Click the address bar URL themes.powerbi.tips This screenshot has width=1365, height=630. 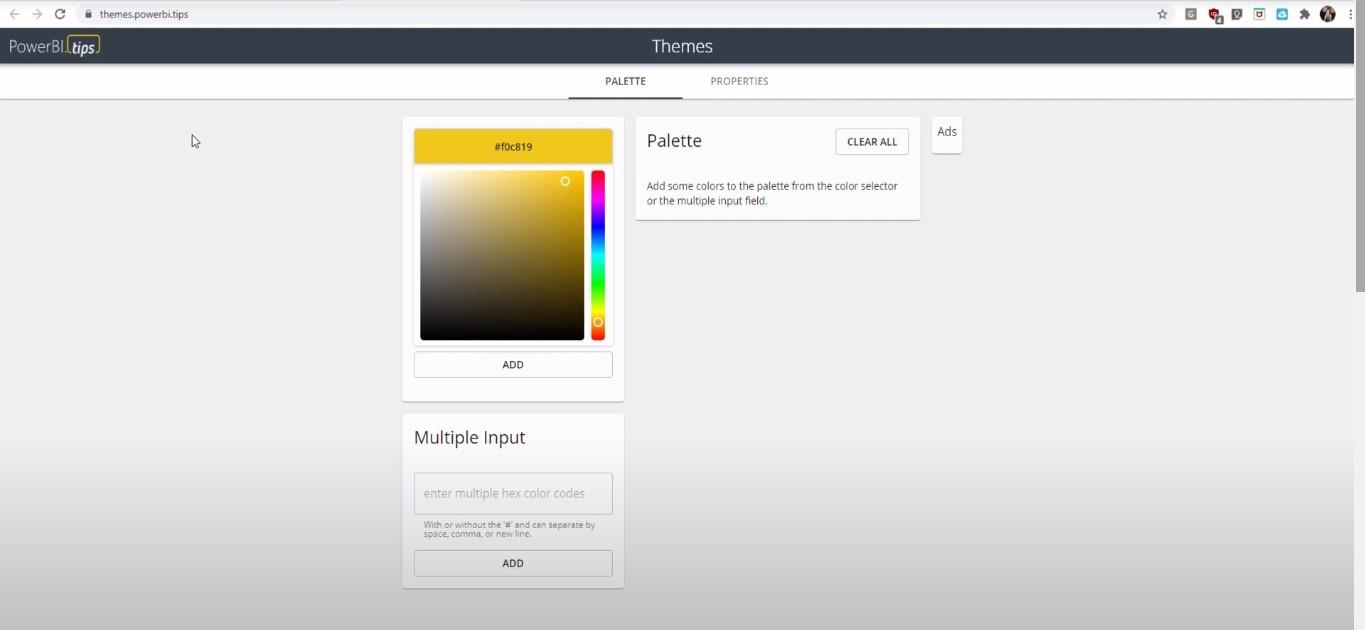tap(143, 14)
